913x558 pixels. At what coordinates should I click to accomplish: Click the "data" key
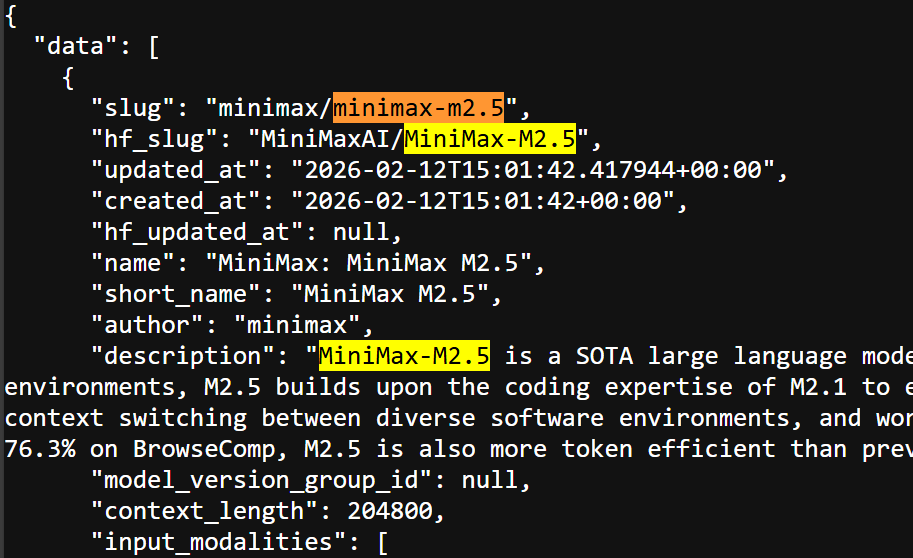[x=76, y=46]
